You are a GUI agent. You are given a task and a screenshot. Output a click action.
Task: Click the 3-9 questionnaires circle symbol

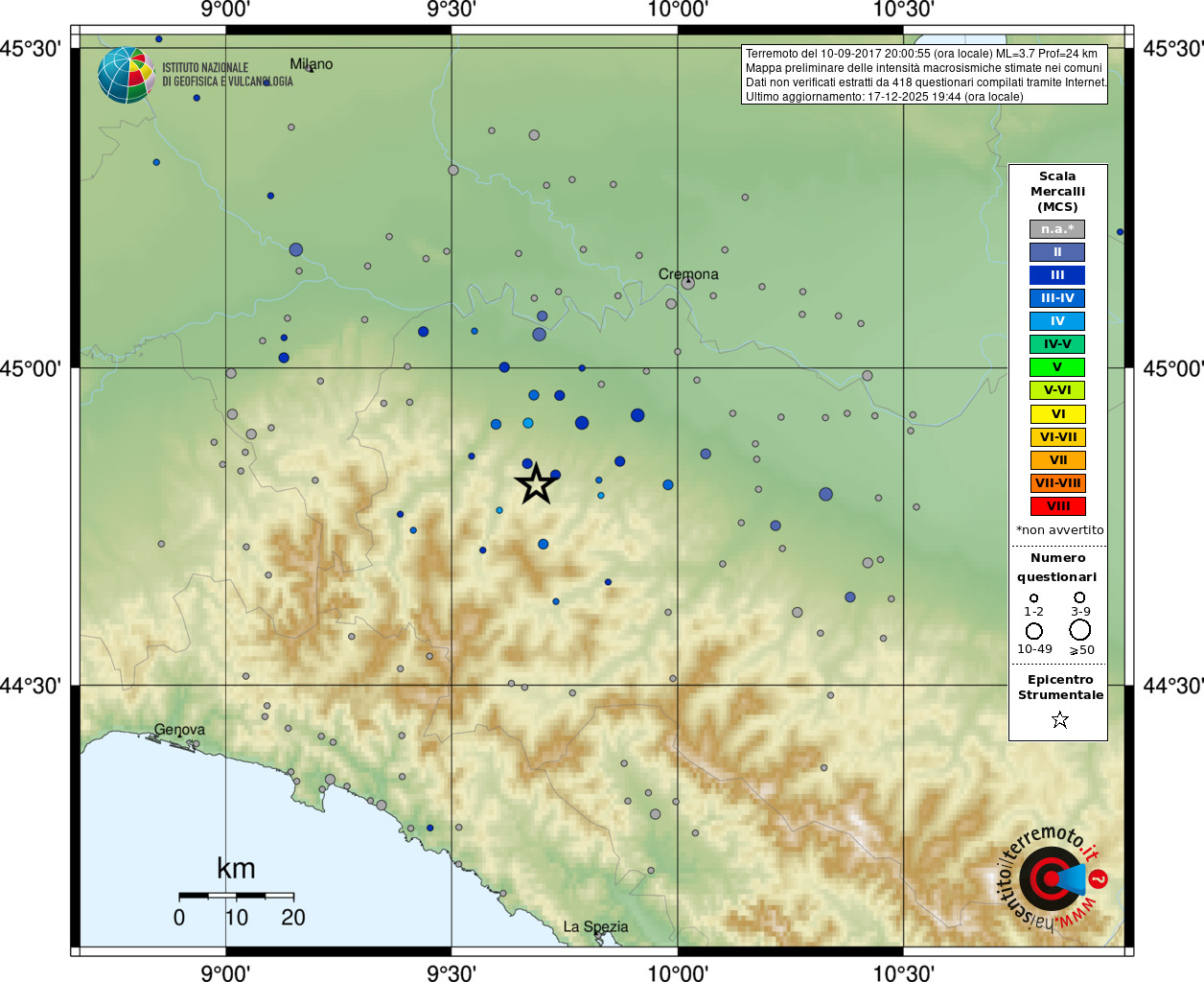point(1079,597)
